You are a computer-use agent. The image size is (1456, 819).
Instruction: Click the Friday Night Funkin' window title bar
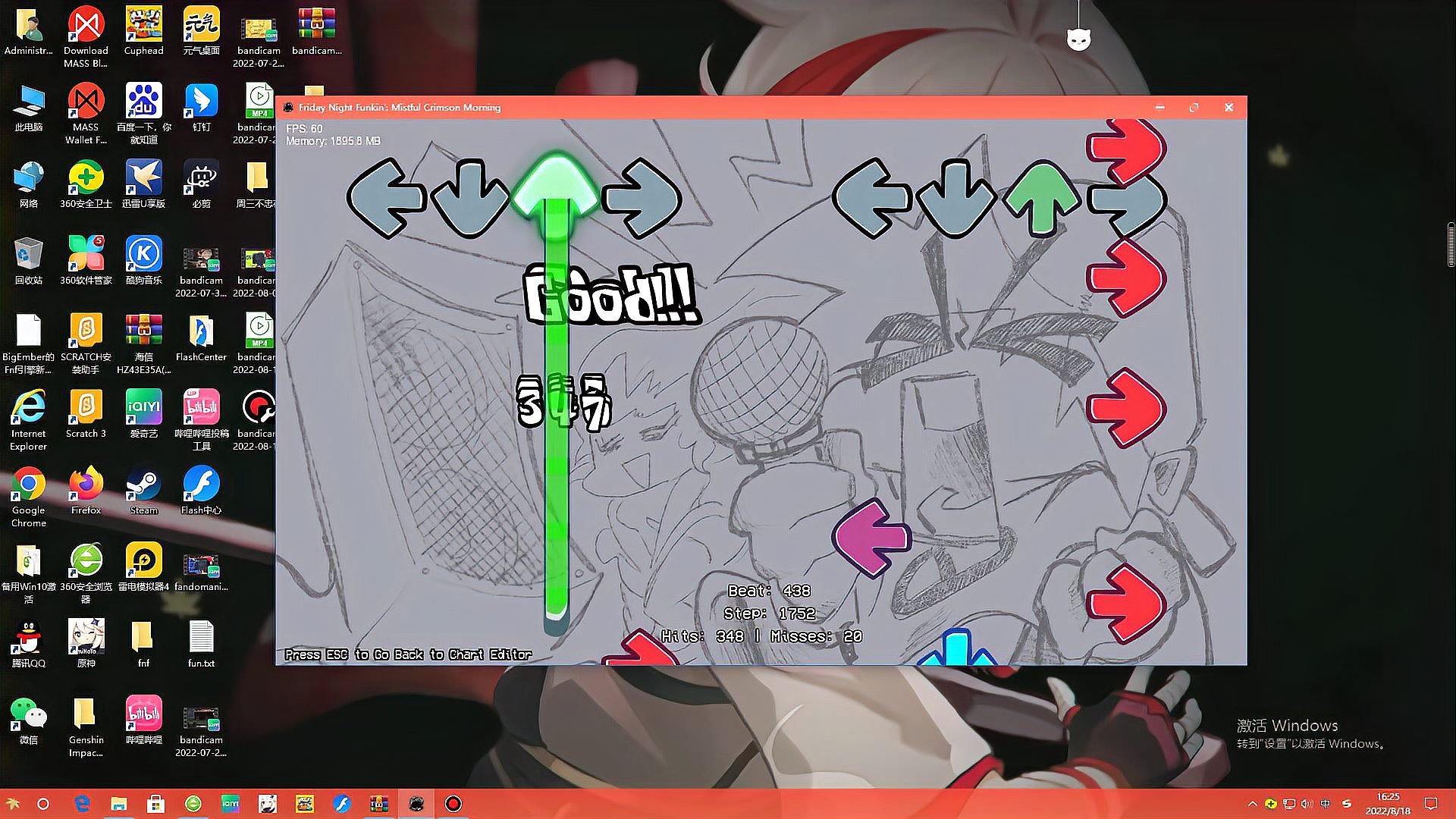(682, 108)
